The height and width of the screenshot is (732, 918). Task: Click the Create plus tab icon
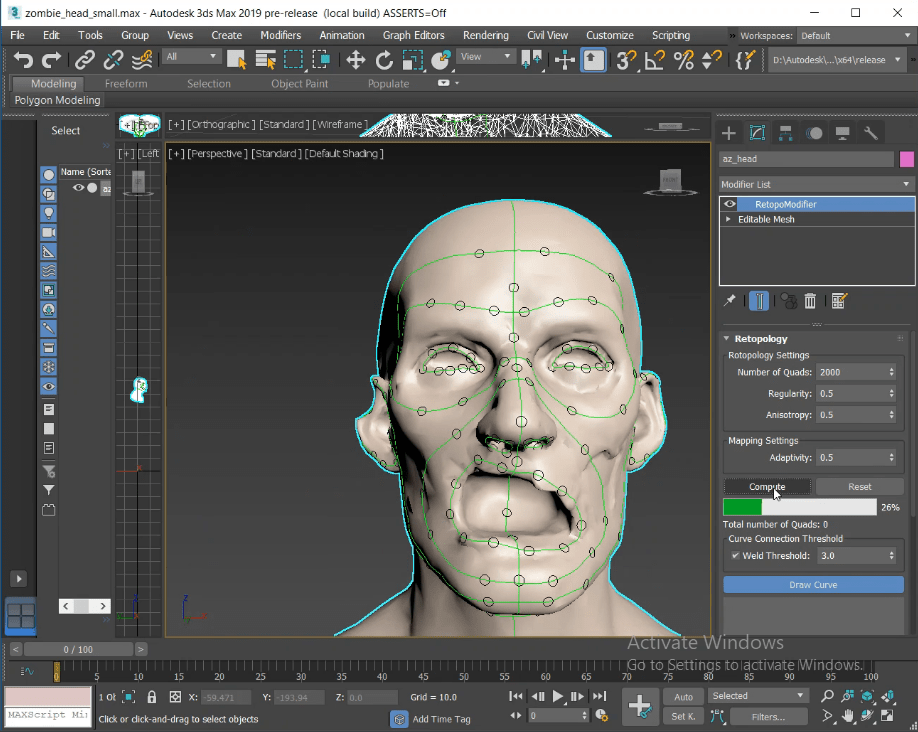click(x=729, y=133)
